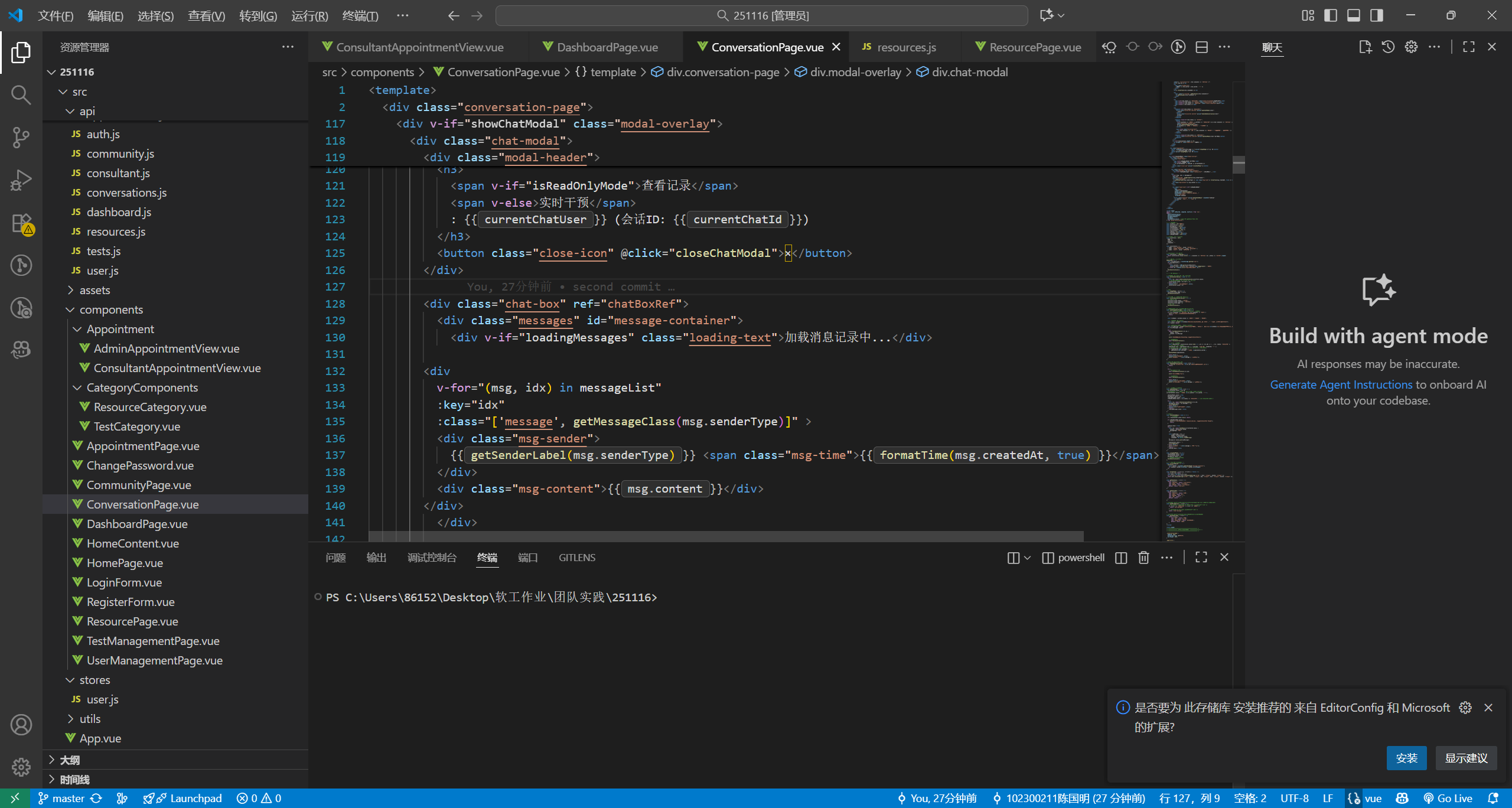This screenshot has height=808, width=1512.
Task: Open the 终端(T) menu
Action: (360, 15)
